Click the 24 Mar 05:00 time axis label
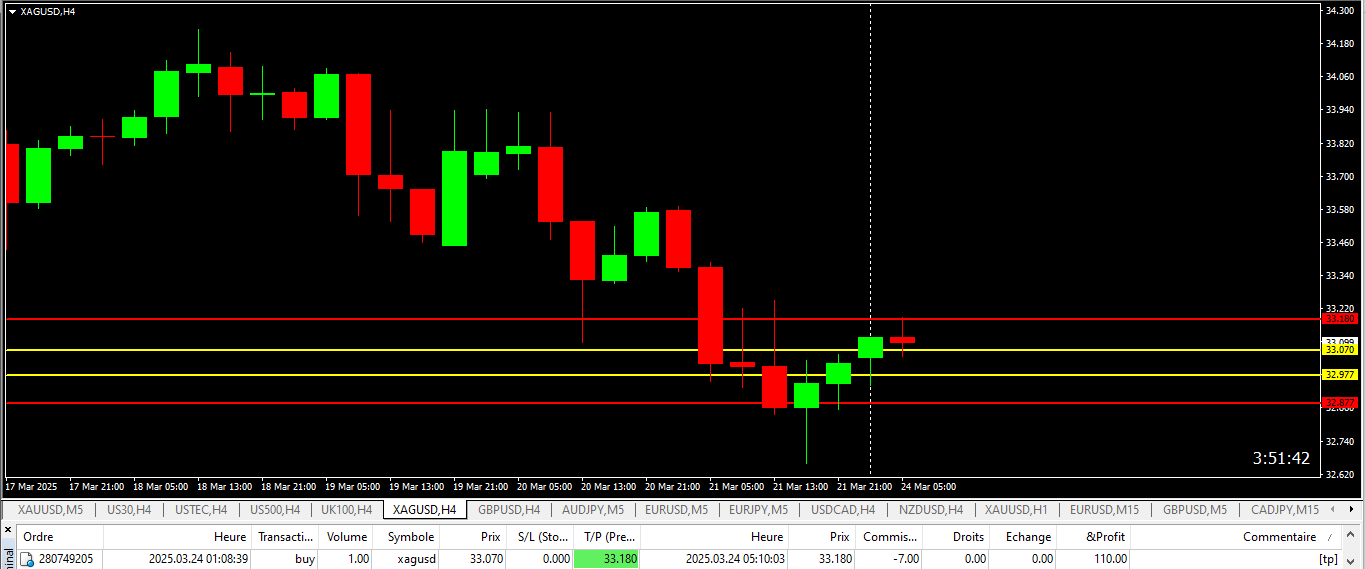 [929, 487]
